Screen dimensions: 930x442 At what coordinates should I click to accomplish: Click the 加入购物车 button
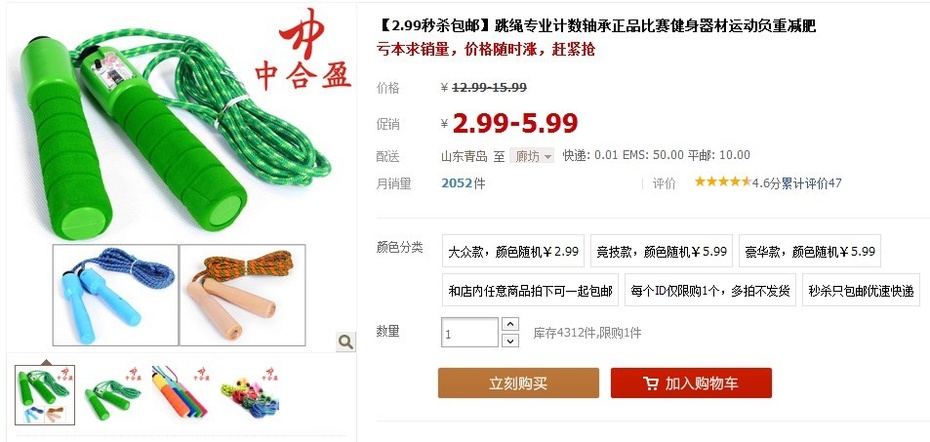[x=691, y=383]
